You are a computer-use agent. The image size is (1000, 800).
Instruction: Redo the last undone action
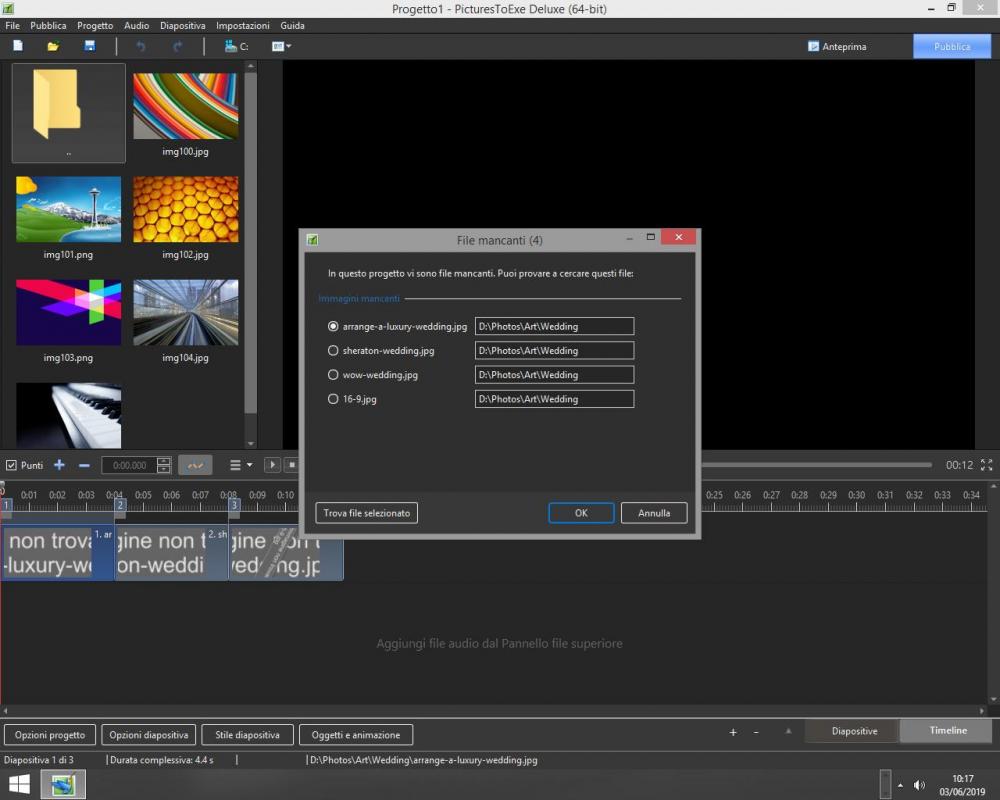click(x=177, y=46)
